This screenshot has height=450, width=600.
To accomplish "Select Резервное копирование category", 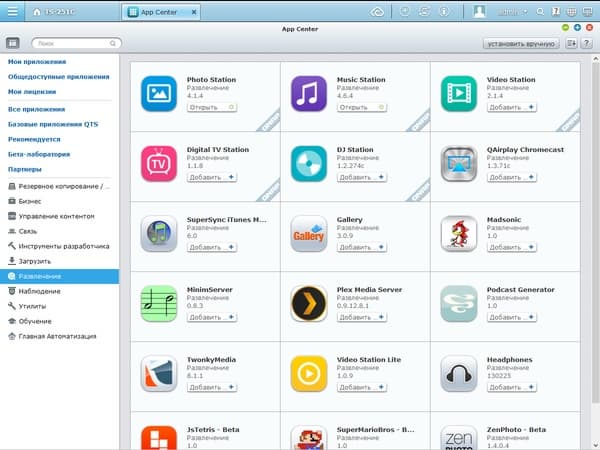I will [59, 186].
